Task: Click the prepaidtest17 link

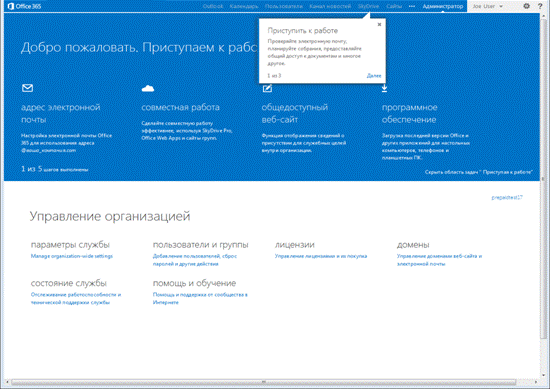Action: 507,197
